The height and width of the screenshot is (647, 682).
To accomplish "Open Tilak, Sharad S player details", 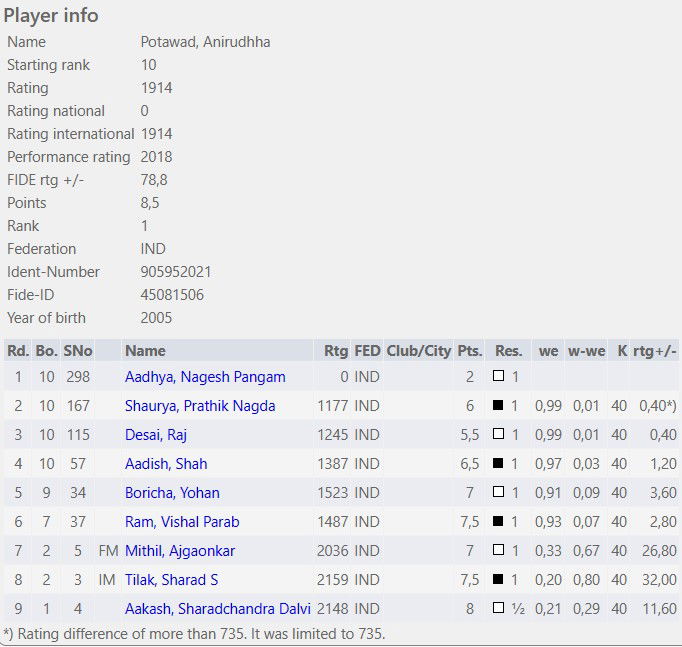I will [x=171, y=580].
